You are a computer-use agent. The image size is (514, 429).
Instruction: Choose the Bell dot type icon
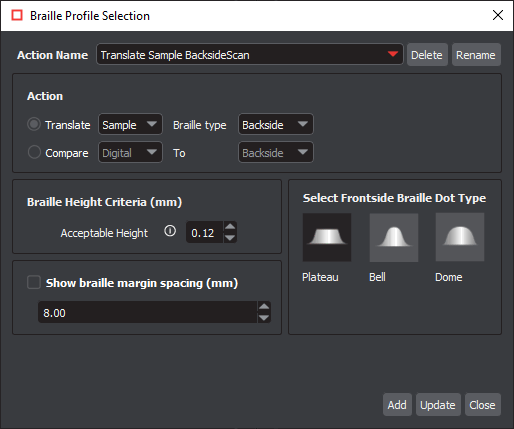(394, 237)
